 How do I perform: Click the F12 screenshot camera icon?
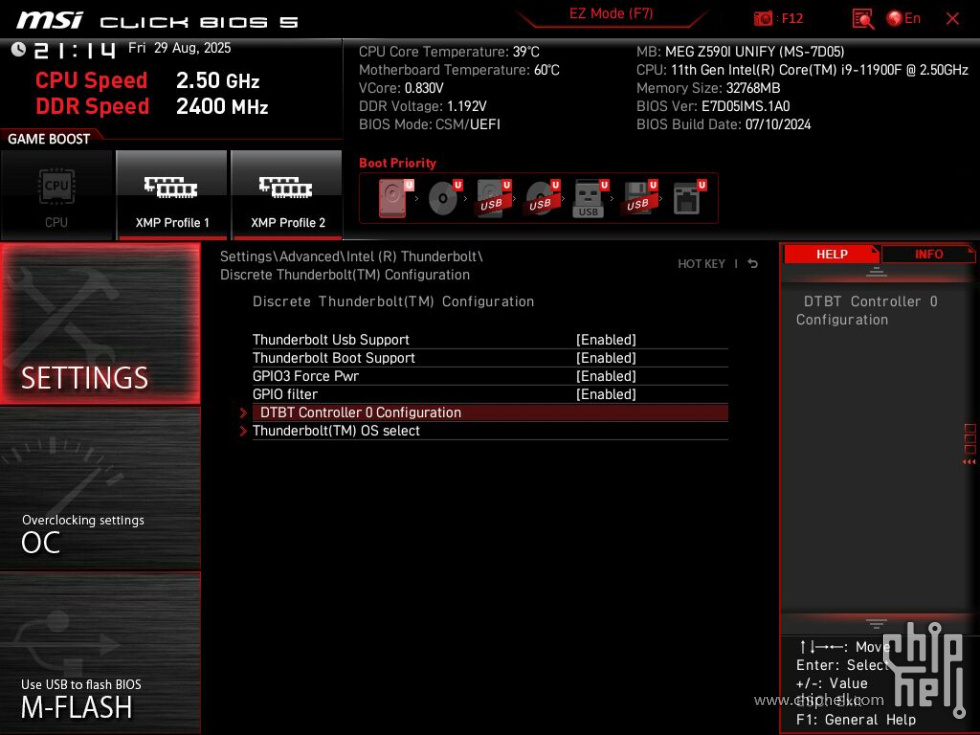(x=762, y=19)
